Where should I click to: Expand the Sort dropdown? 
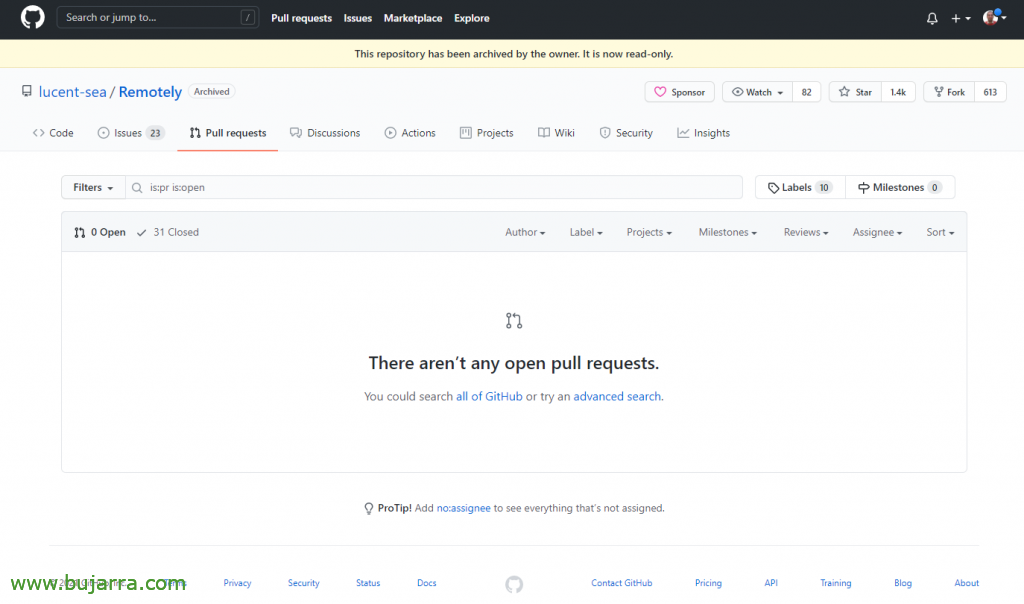click(939, 231)
